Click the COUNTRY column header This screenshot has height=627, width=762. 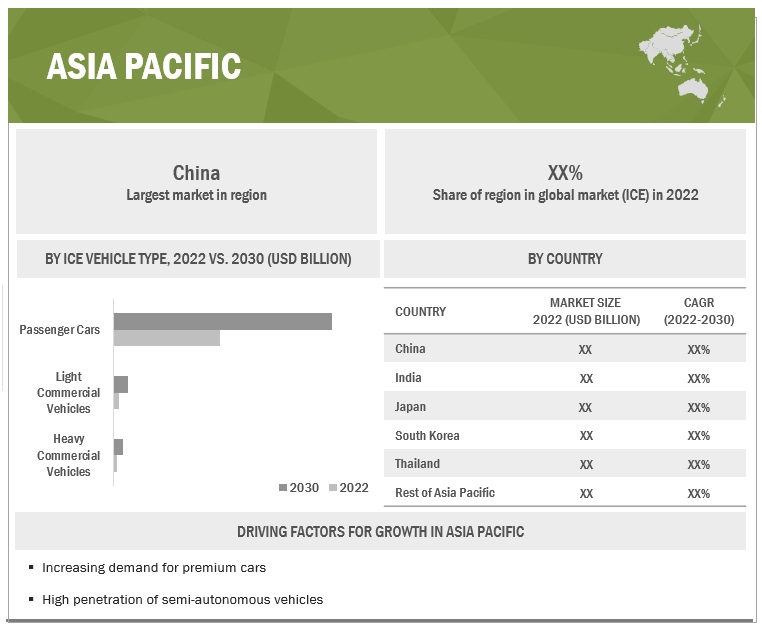coord(421,311)
